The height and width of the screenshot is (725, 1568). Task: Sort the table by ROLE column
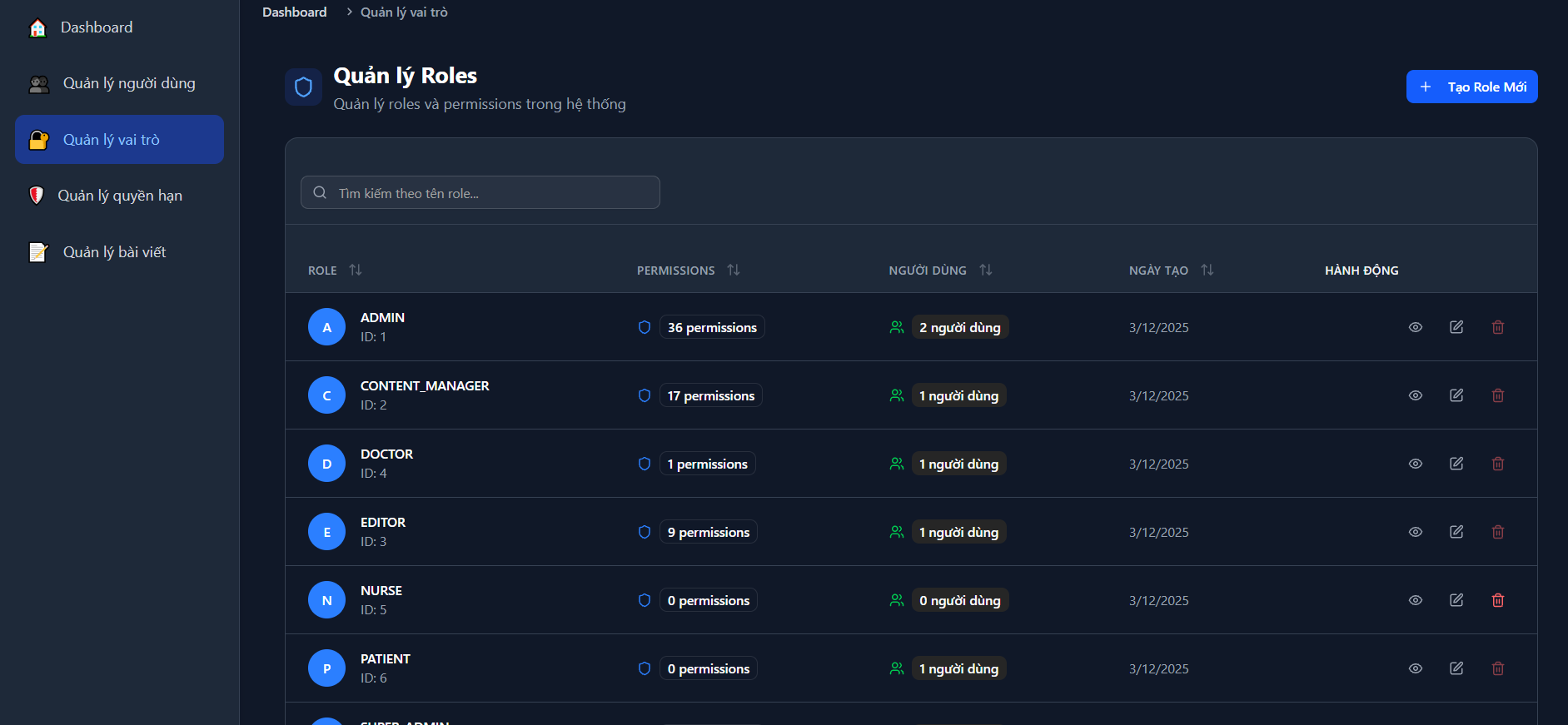pyautogui.click(x=356, y=270)
